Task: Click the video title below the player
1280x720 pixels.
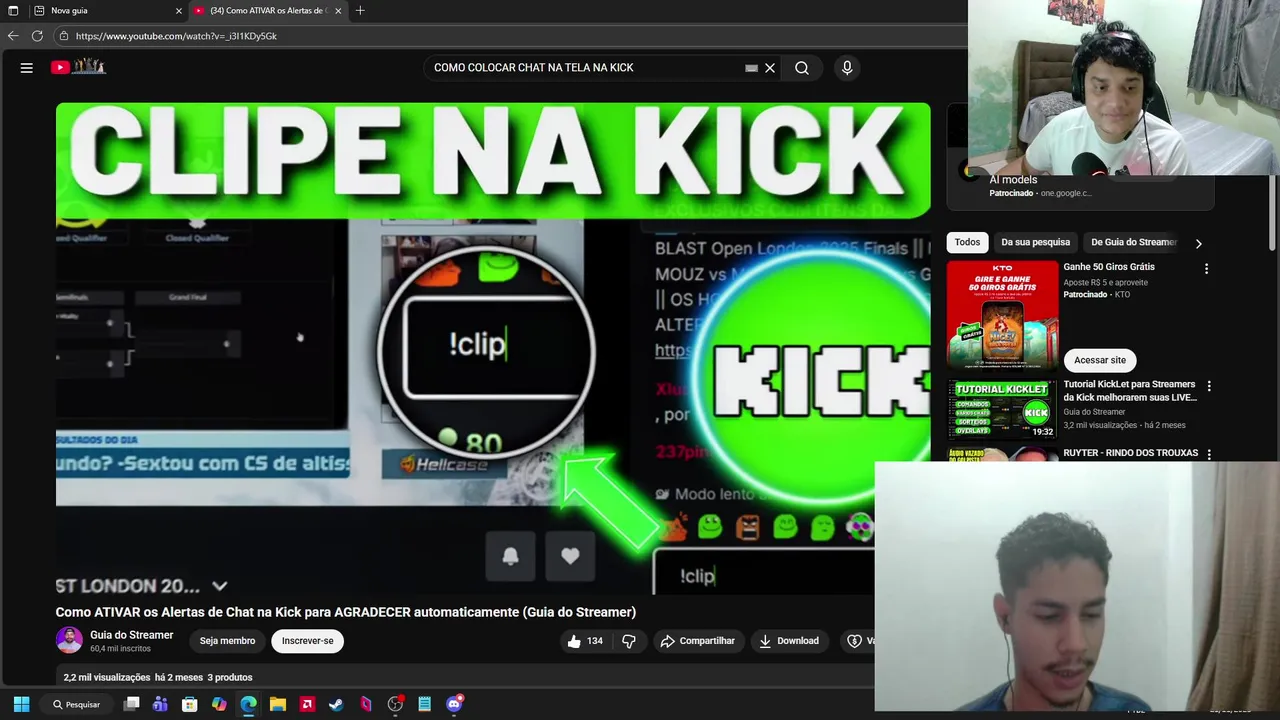Action: point(345,612)
